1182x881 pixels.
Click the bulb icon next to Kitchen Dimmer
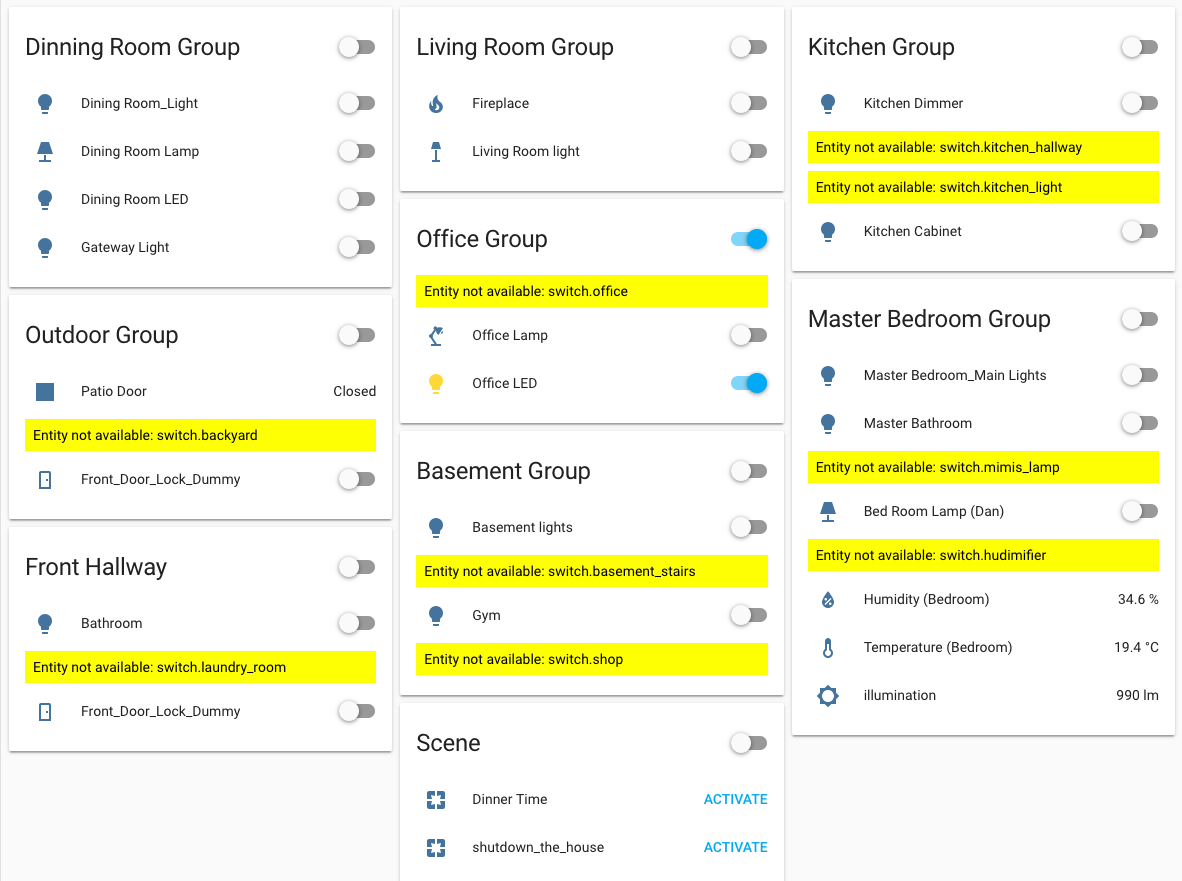(828, 103)
